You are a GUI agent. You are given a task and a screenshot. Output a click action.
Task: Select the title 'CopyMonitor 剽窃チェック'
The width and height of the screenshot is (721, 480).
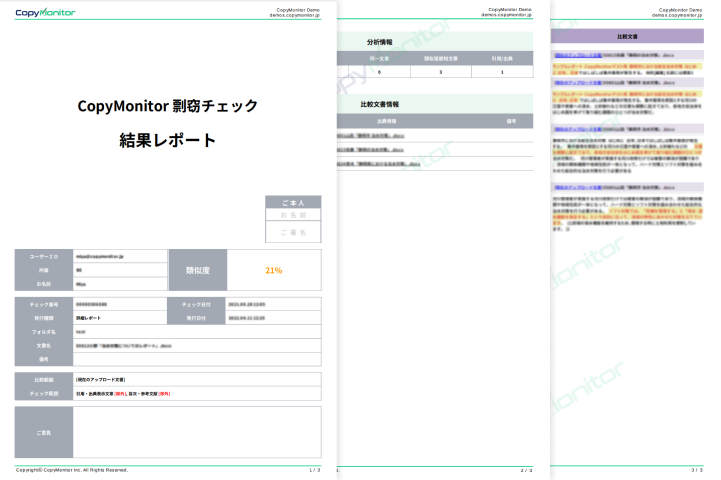(167, 106)
